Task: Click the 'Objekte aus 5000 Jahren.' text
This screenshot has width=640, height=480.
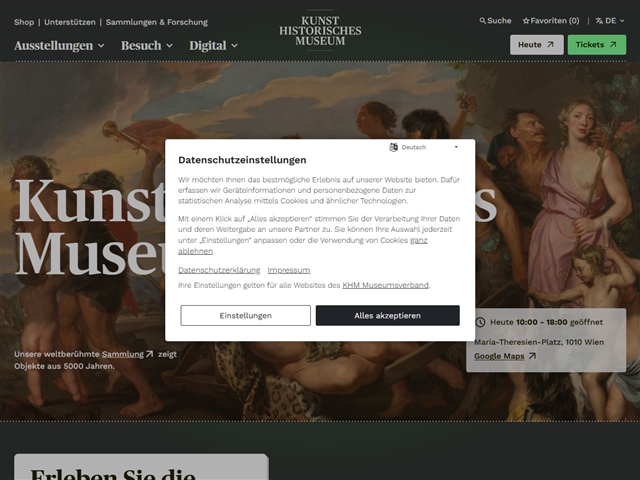Action: (x=64, y=366)
